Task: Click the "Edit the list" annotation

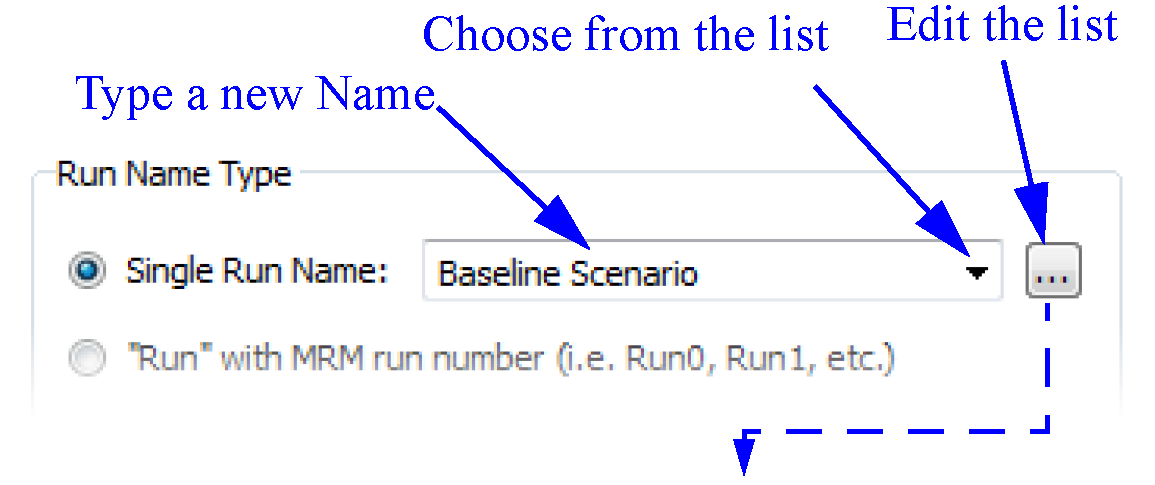Action: coord(1002,26)
